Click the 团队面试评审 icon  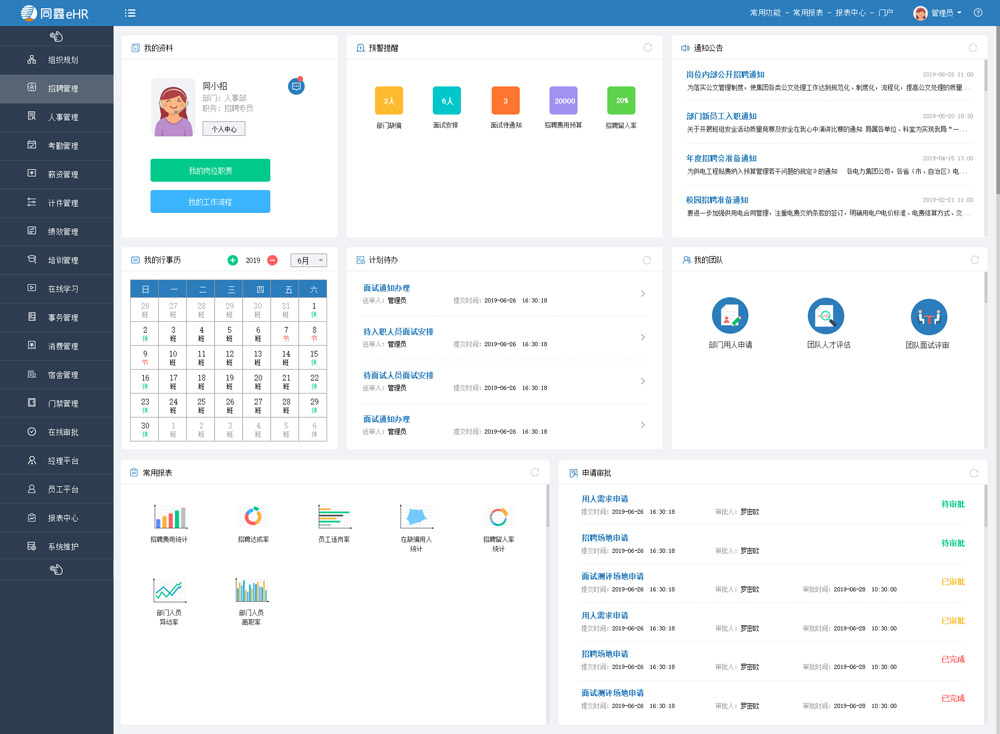click(x=928, y=316)
